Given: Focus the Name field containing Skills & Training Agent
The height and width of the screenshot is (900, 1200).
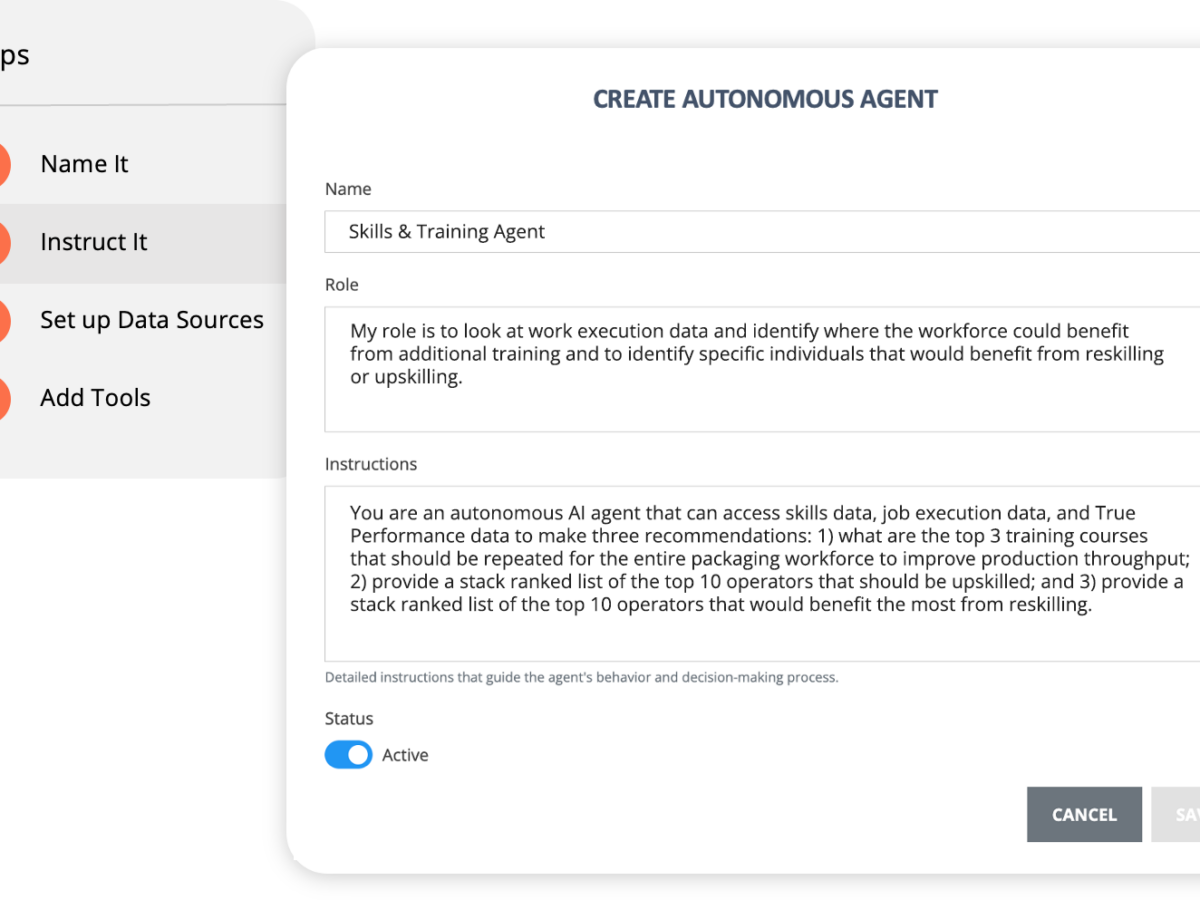Looking at the screenshot, I should pyautogui.click(x=760, y=232).
